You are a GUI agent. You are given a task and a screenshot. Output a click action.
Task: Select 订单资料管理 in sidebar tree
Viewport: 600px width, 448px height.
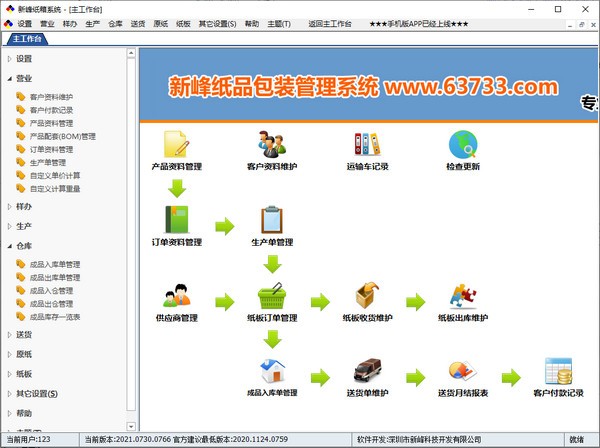51,150
